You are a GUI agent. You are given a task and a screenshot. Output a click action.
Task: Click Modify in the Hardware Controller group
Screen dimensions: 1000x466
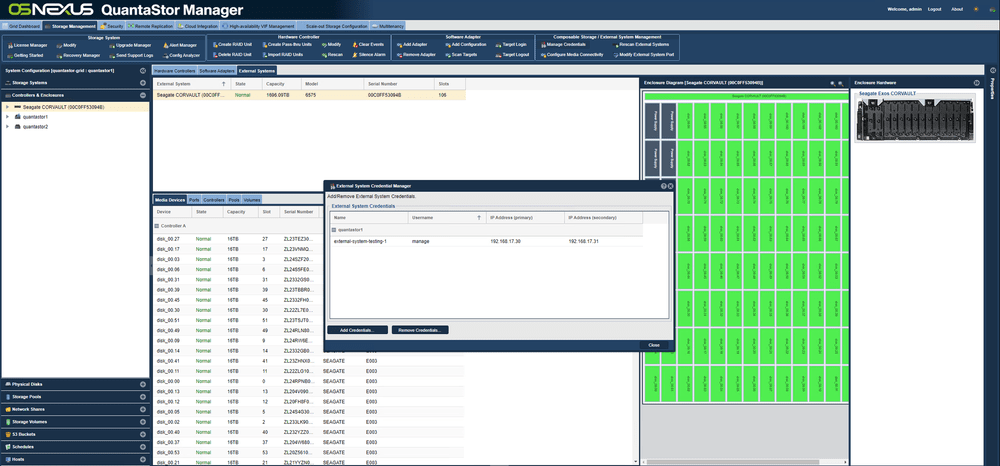click(x=332, y=45)
